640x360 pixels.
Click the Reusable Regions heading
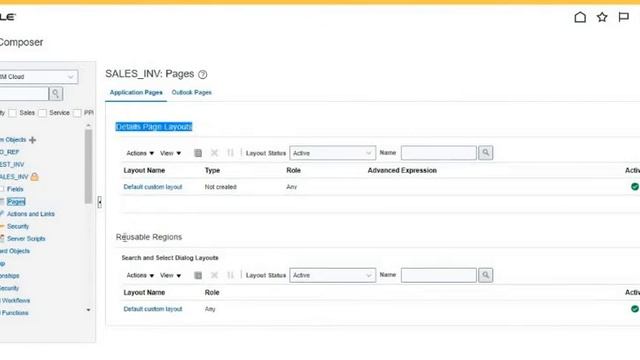tap(149, 237)
